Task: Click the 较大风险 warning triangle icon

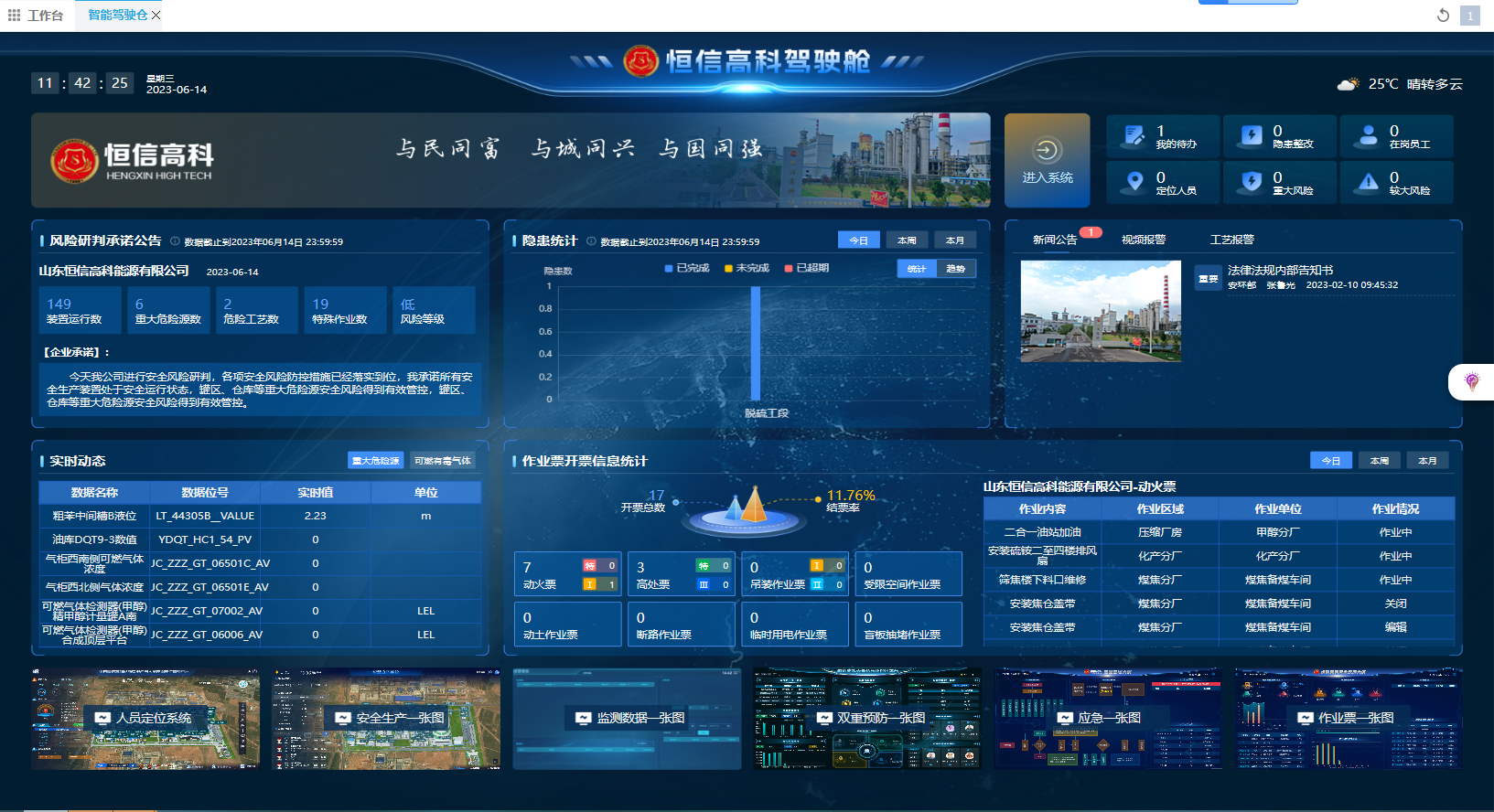Action: click(1368, 182)
